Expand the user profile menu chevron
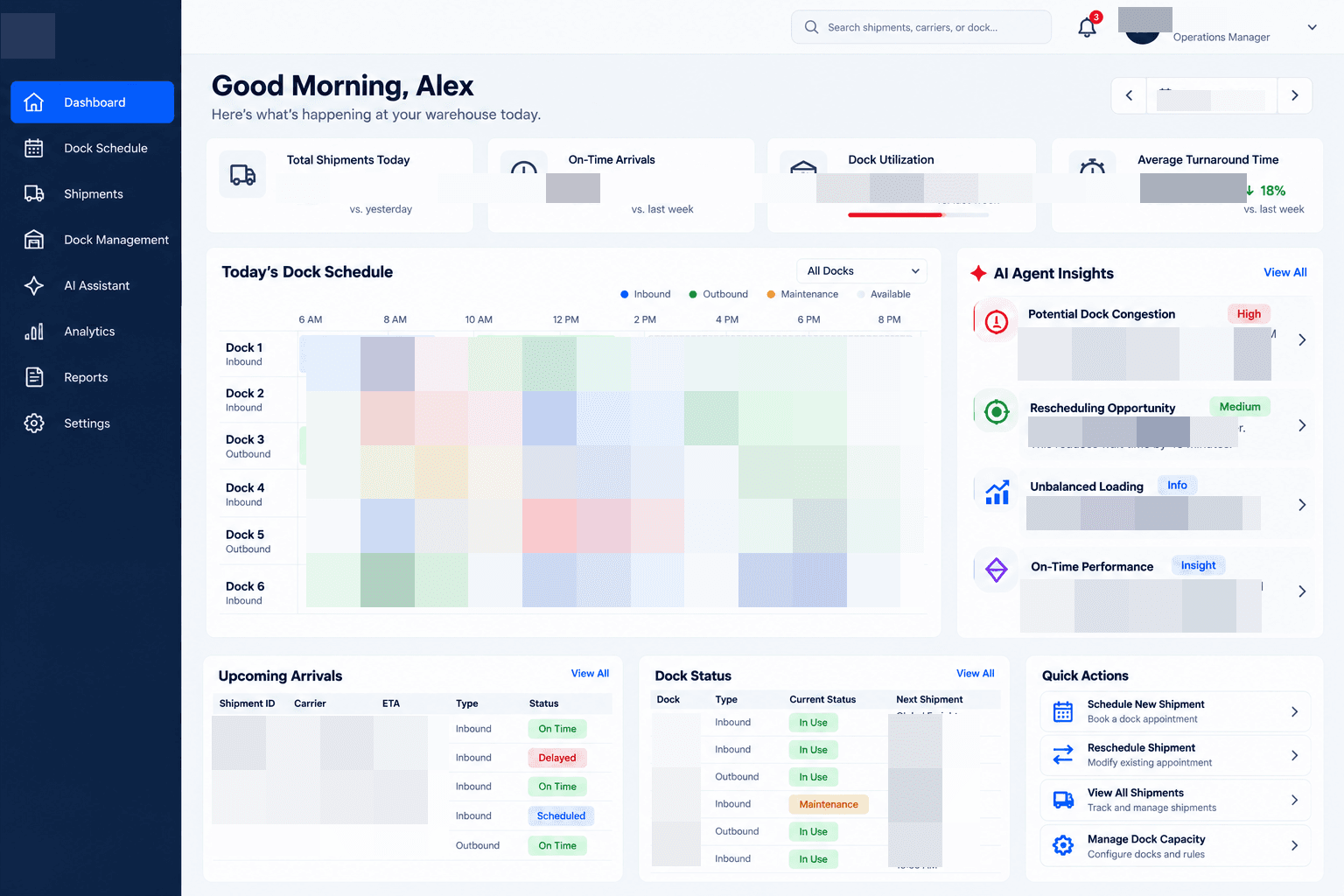Screen dimensions: 1344x896 [x=1312, y=27]
